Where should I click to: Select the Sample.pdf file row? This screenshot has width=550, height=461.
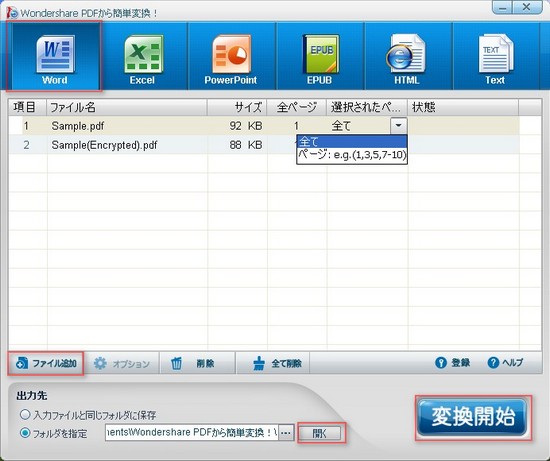(264, 126)
